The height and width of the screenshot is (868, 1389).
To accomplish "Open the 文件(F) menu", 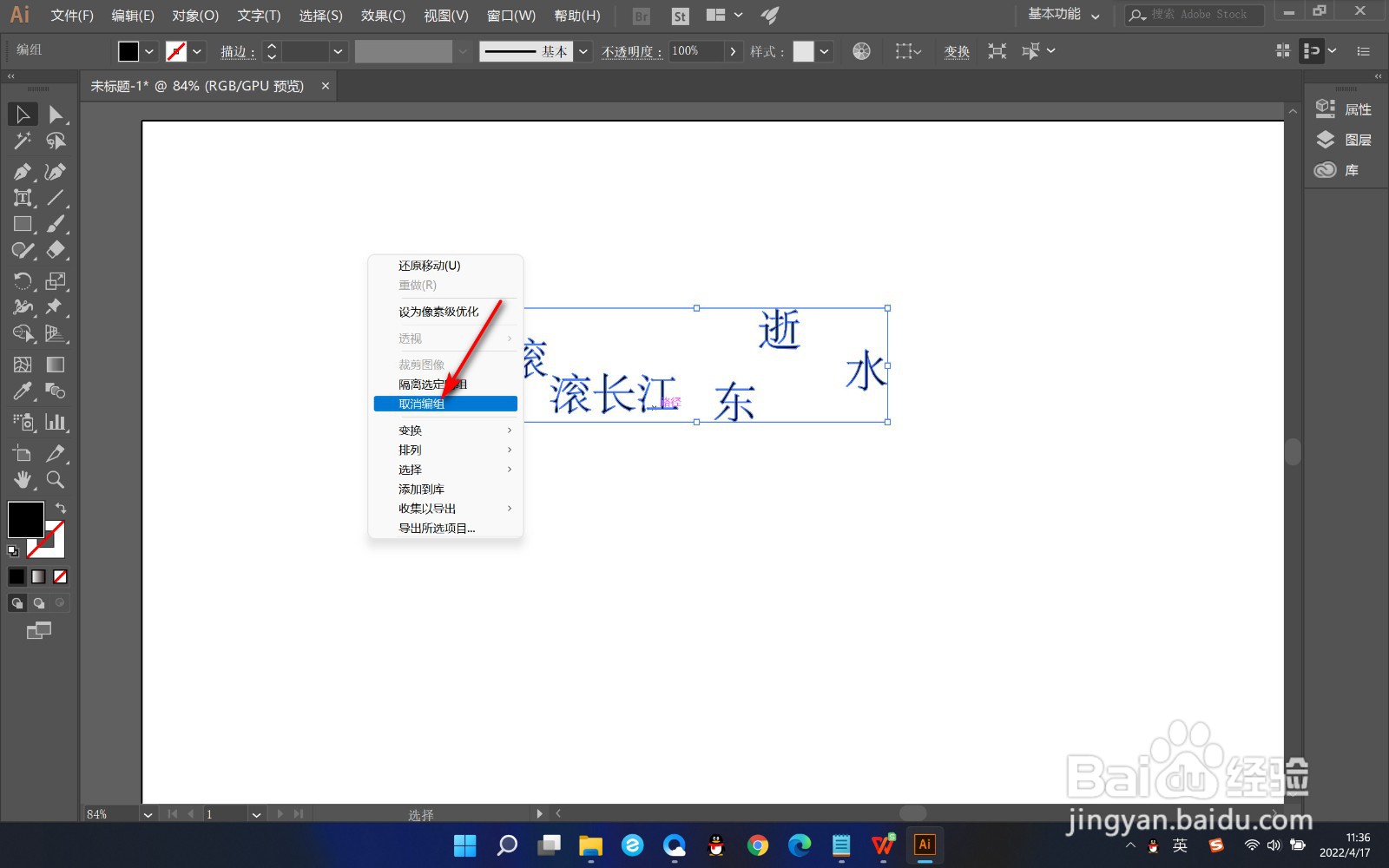I will click(x=72, y=16).
